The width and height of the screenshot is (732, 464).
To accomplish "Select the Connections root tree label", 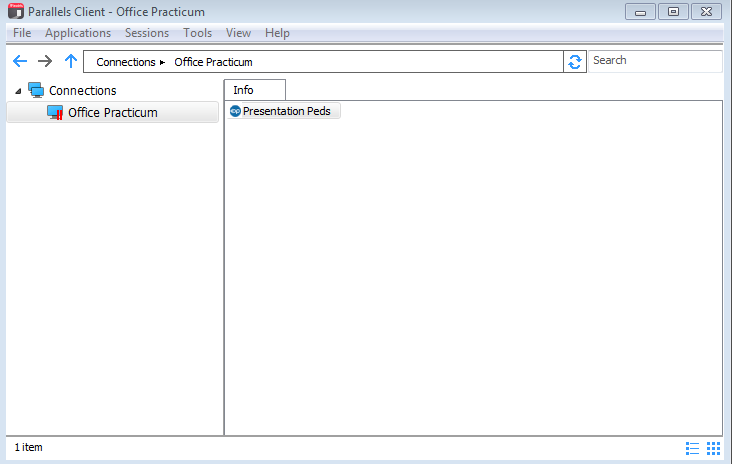I will pyautogui.click(x=83, y=91).
